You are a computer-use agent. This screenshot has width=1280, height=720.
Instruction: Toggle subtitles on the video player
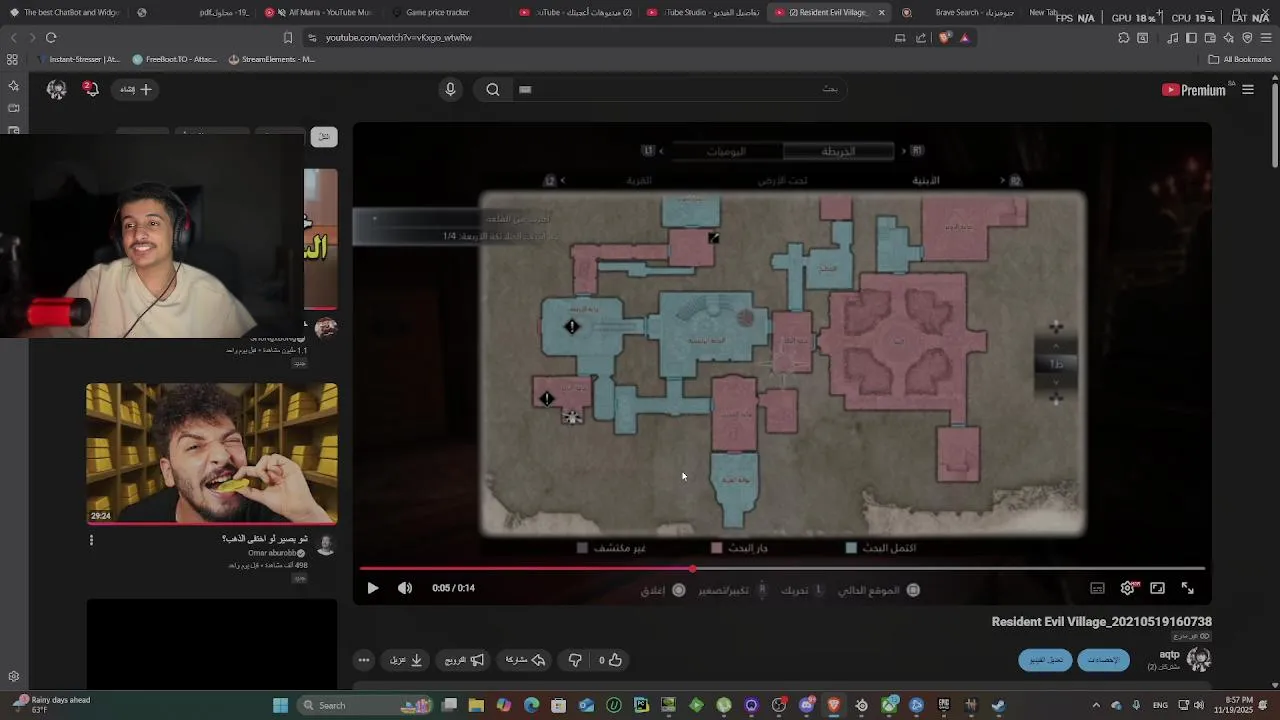[1097, 588]
